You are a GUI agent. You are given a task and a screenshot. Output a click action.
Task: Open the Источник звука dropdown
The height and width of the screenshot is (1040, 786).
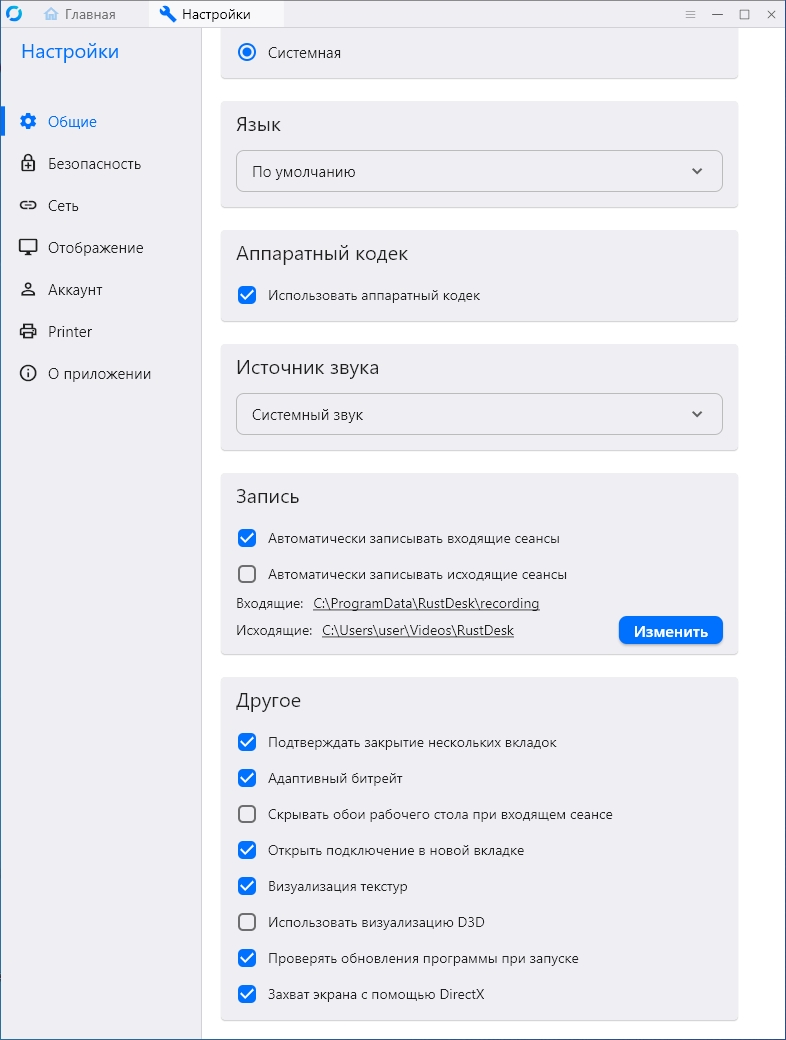[x=479, y=414]
